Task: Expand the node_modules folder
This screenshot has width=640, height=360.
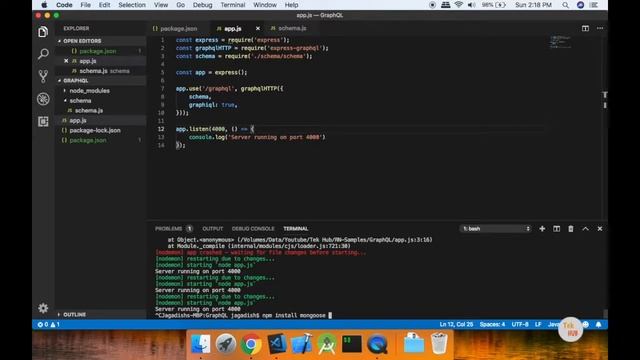Action: coord(89,91)
